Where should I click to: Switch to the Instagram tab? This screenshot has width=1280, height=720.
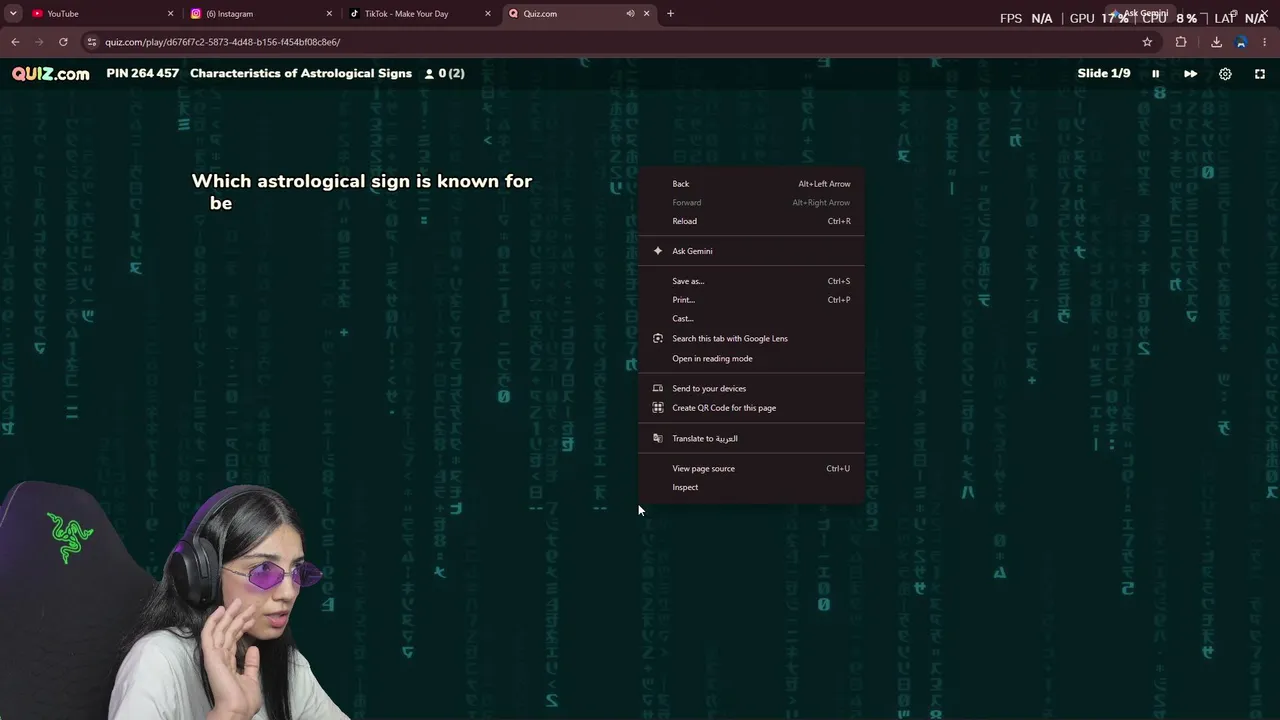tap(260, 14)
